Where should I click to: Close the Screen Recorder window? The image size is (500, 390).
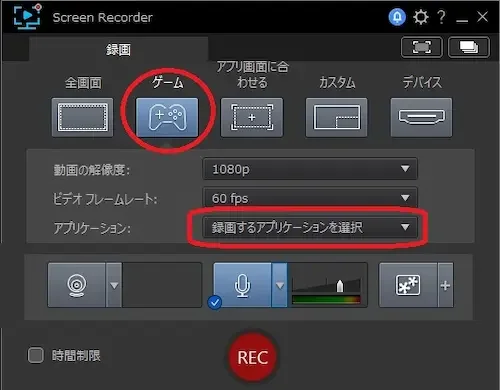coord(482,16)
